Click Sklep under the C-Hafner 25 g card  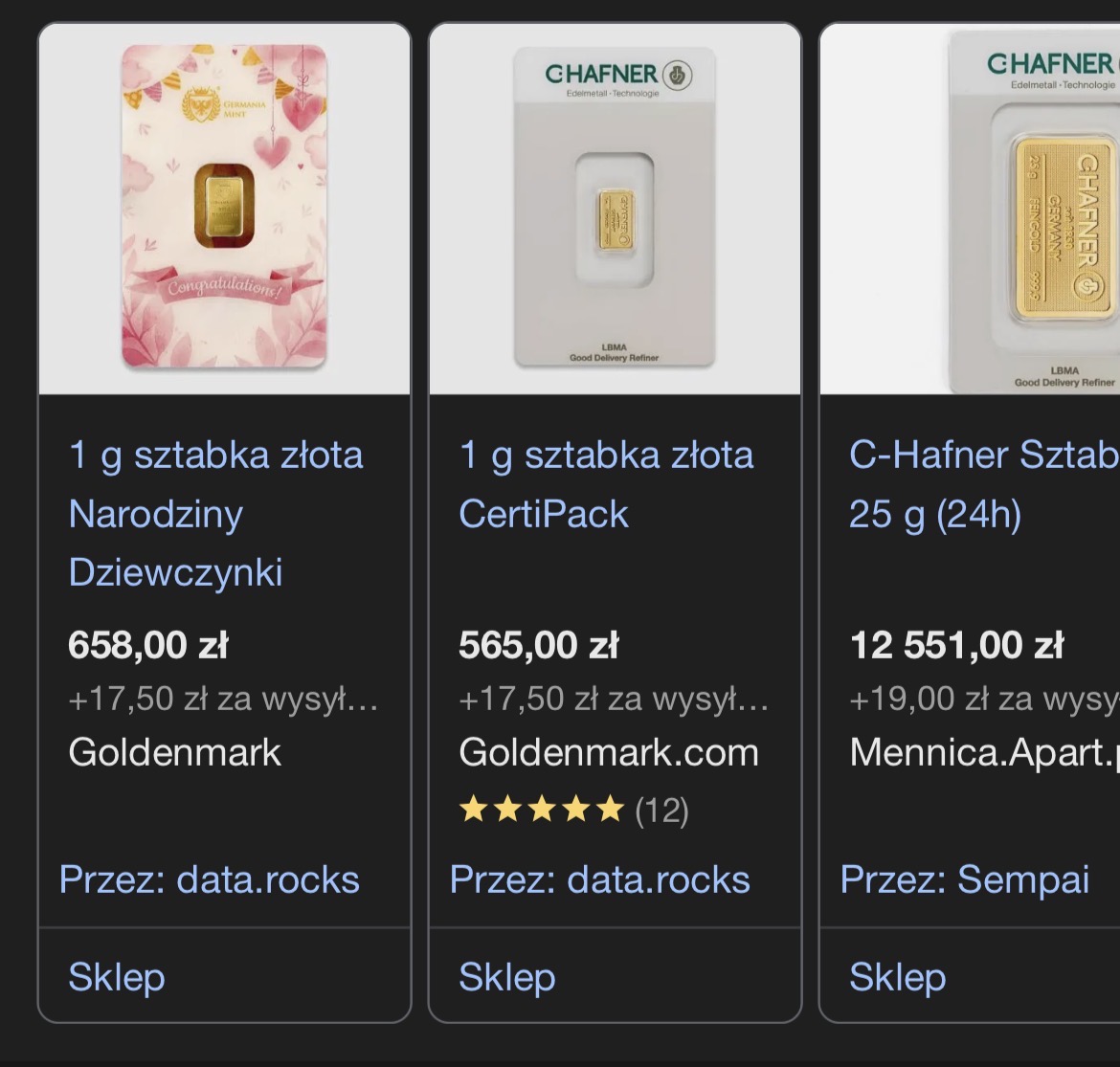[x=898, y=977]
